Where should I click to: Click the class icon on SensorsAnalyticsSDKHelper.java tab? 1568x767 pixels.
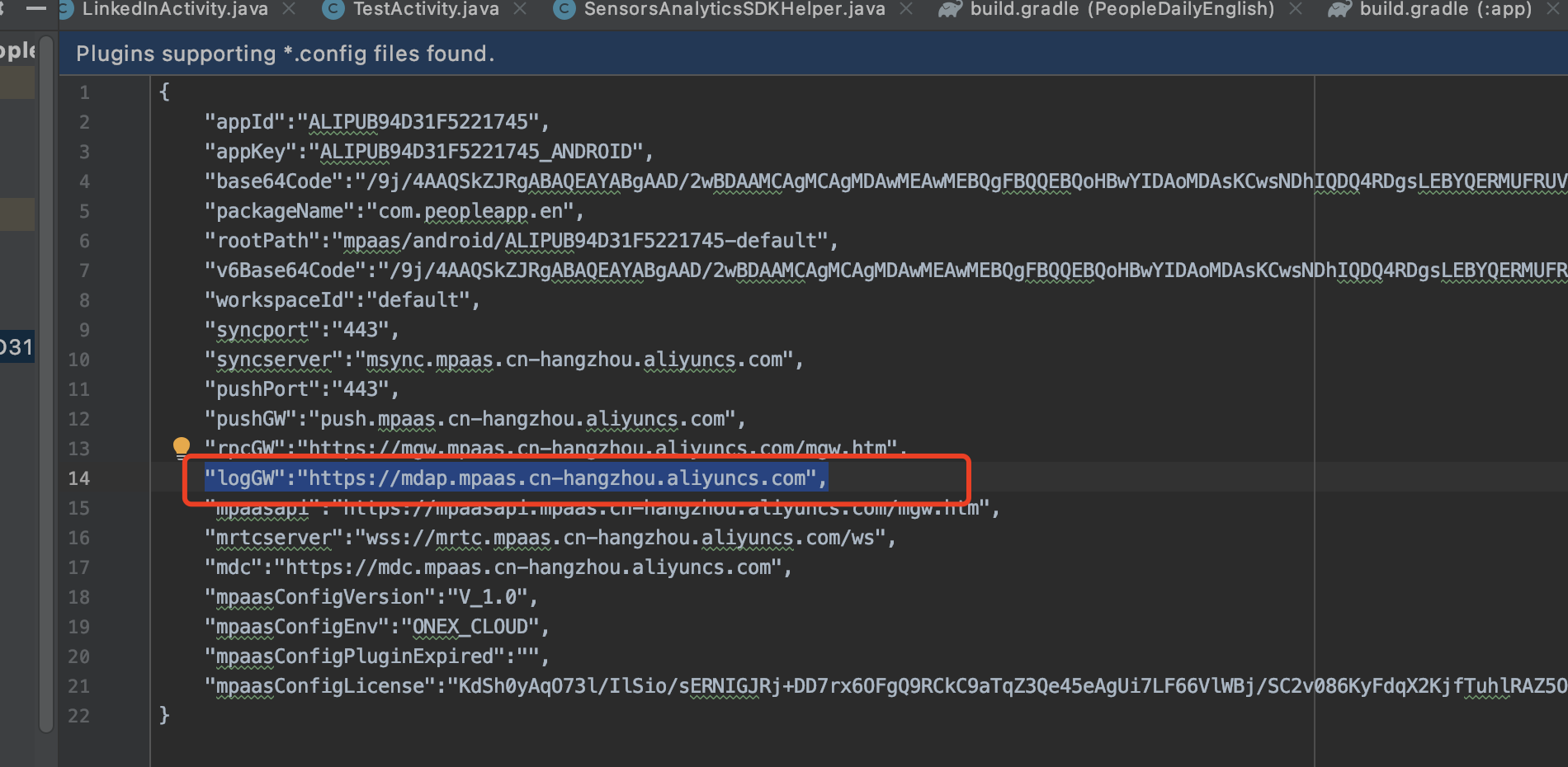pyautogui.click(x=564, y=9)
